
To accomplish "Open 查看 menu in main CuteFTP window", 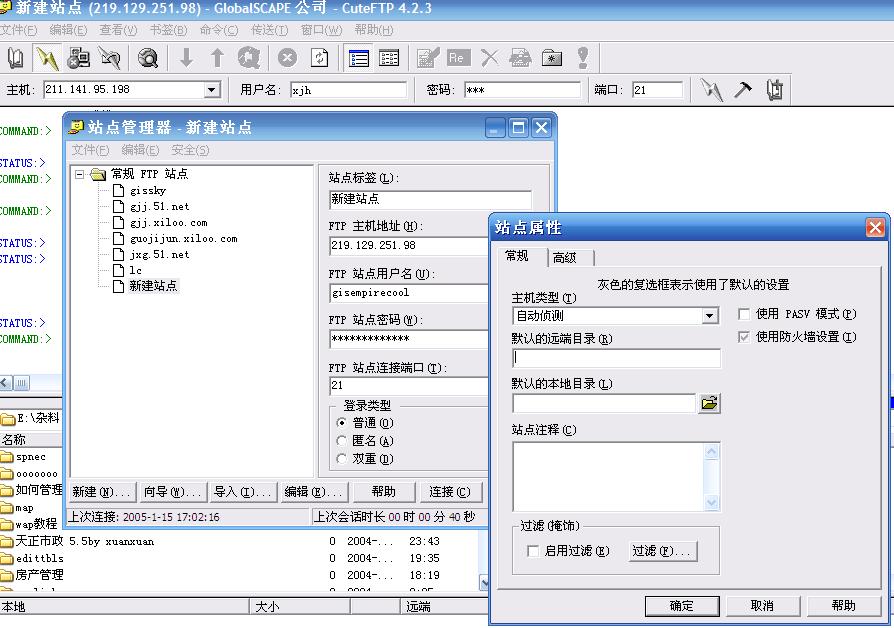I will (119, 30).
